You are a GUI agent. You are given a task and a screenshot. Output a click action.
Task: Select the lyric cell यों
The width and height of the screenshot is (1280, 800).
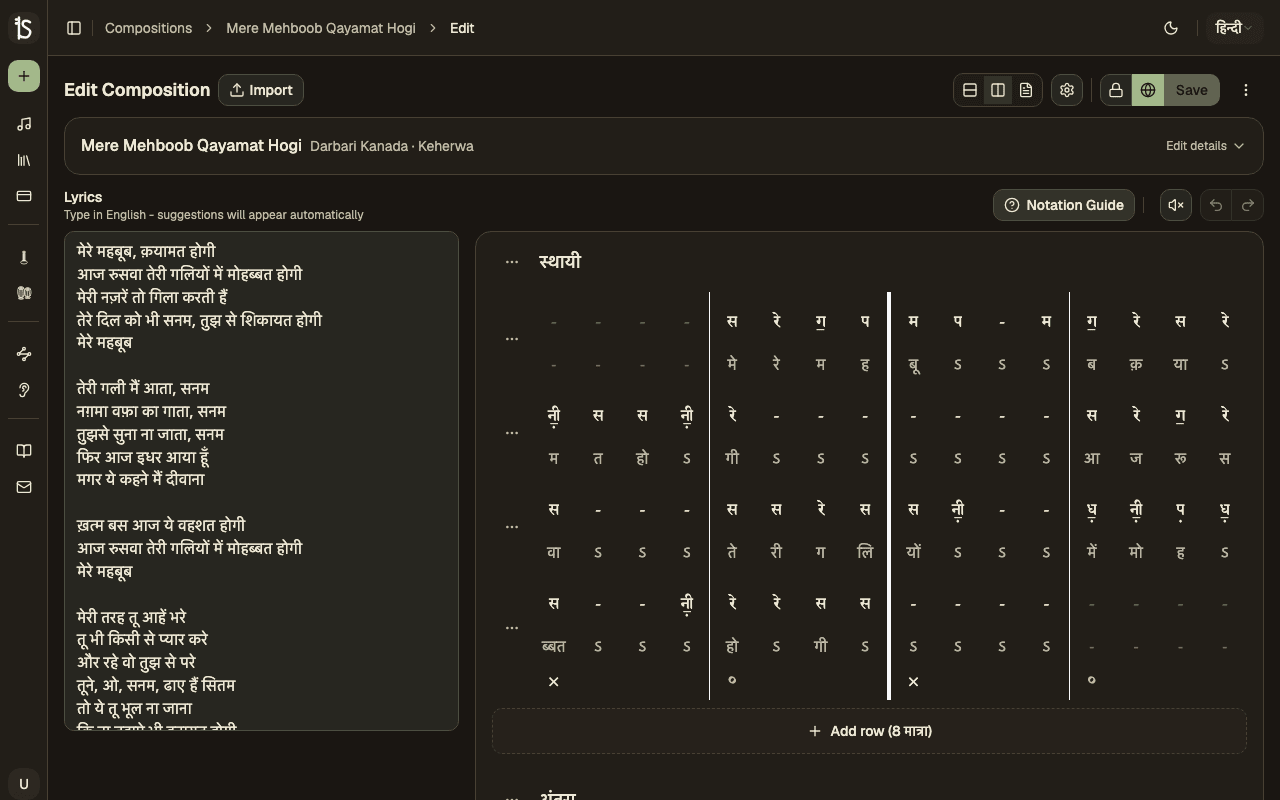(913, 553)
